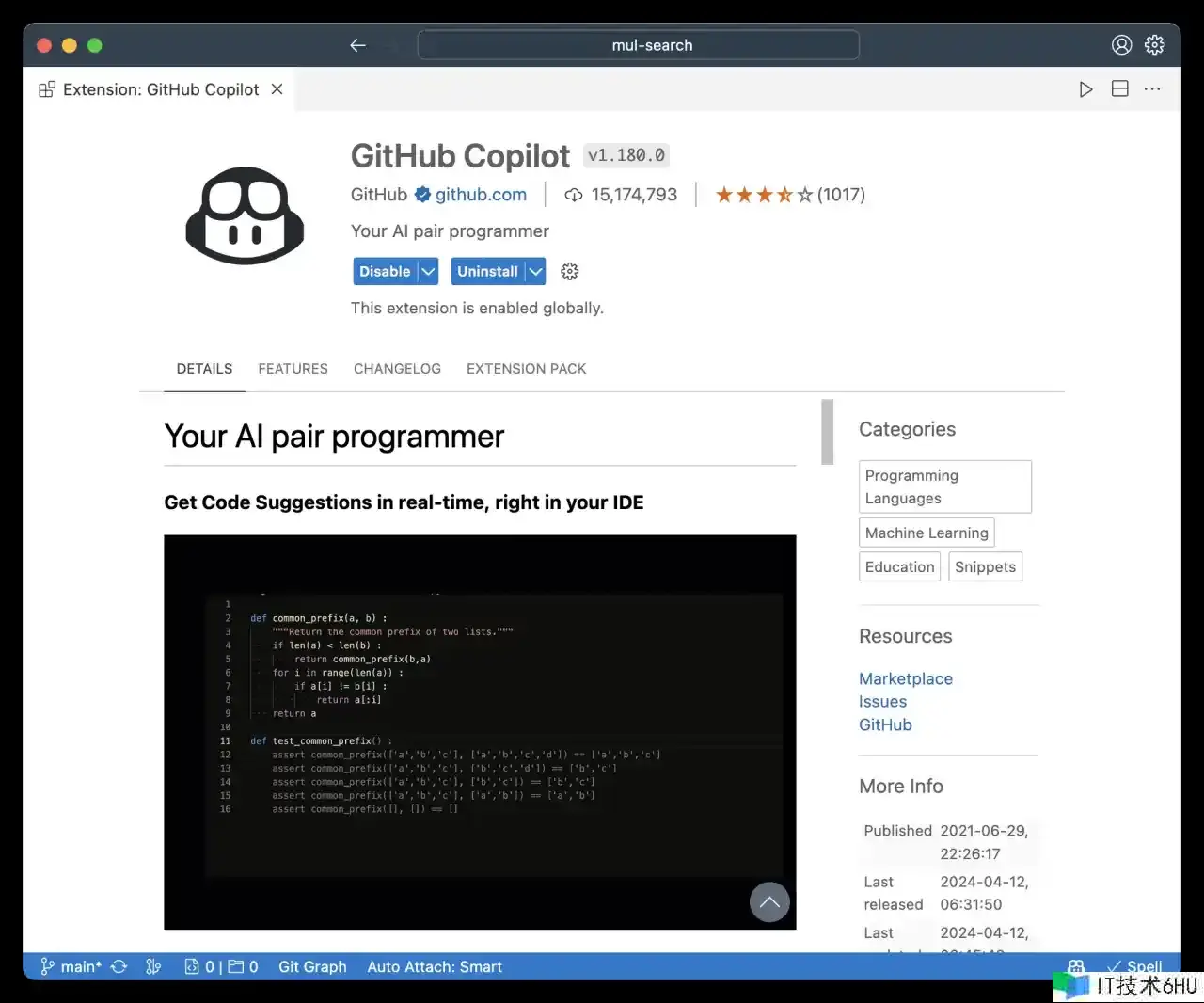Click the Machine Learning category
The width and height of the screenshot is (1204, 1003).
[927, 533]
